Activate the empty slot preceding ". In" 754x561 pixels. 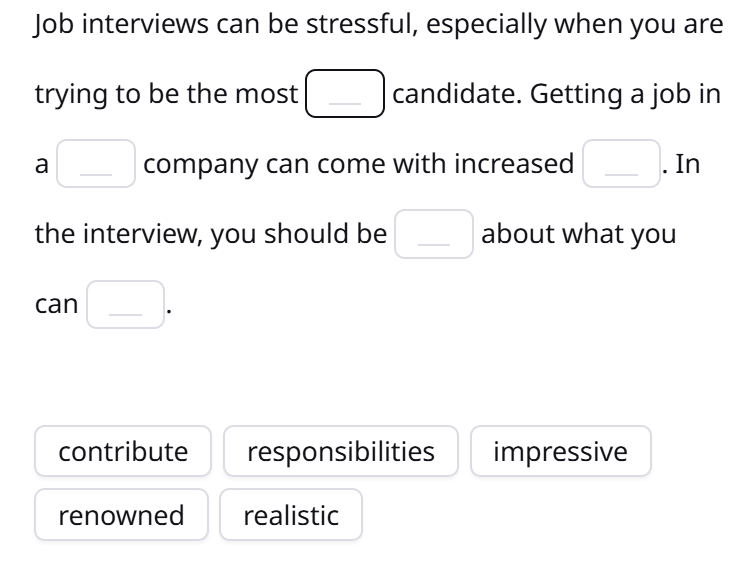point(621,163)
